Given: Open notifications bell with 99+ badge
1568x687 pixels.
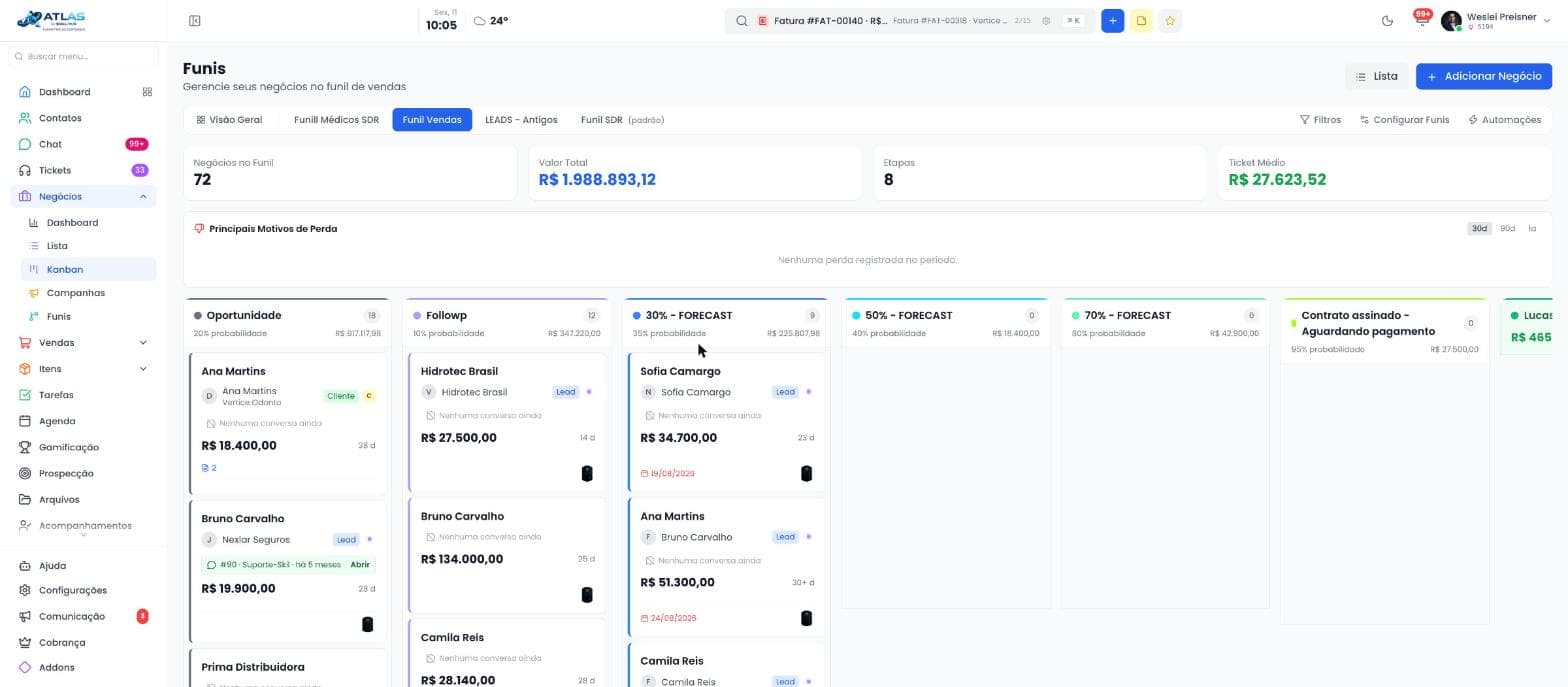Looking at the screenshot, I should click(1421, 20).
